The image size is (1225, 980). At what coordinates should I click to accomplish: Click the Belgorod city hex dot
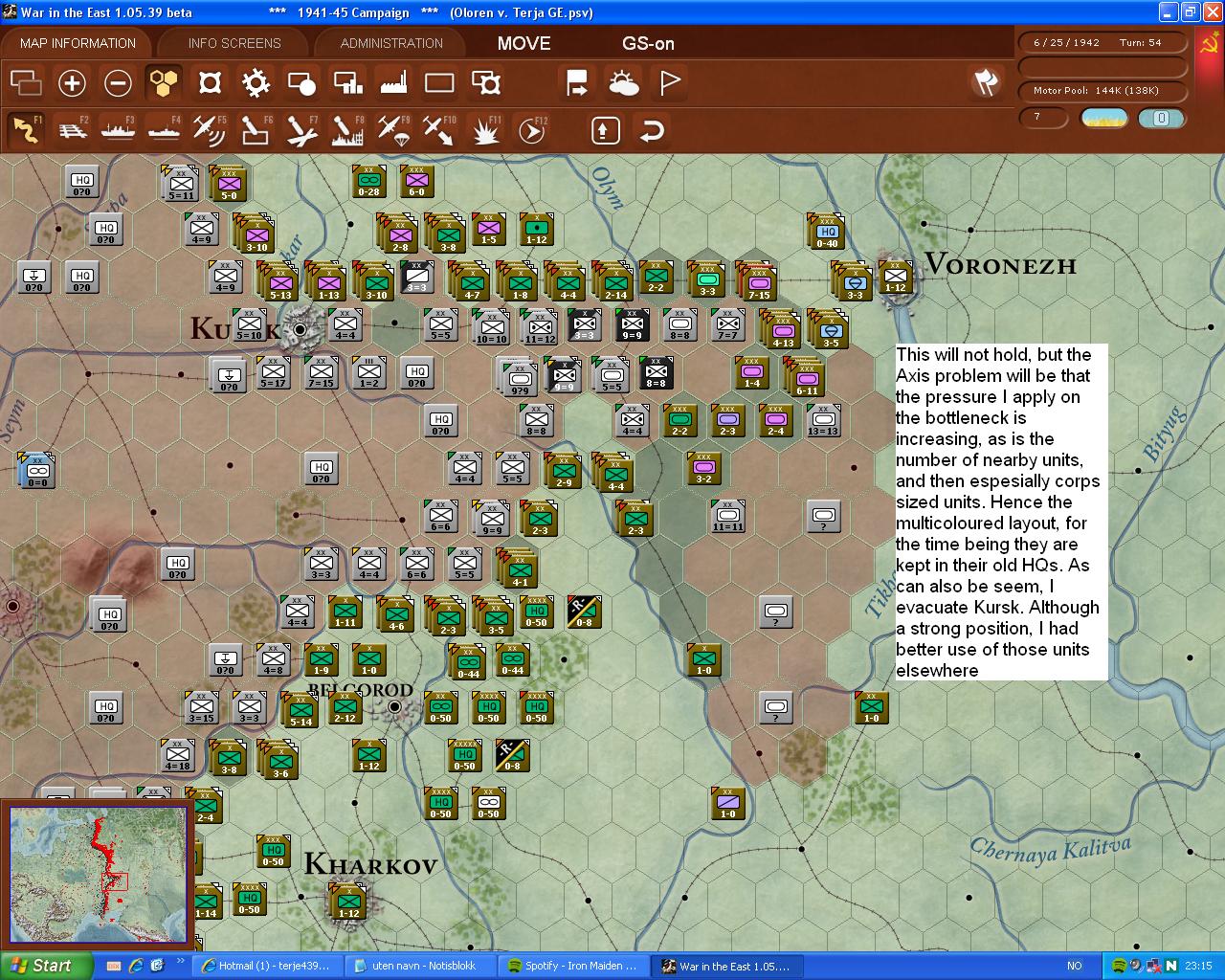393,706
